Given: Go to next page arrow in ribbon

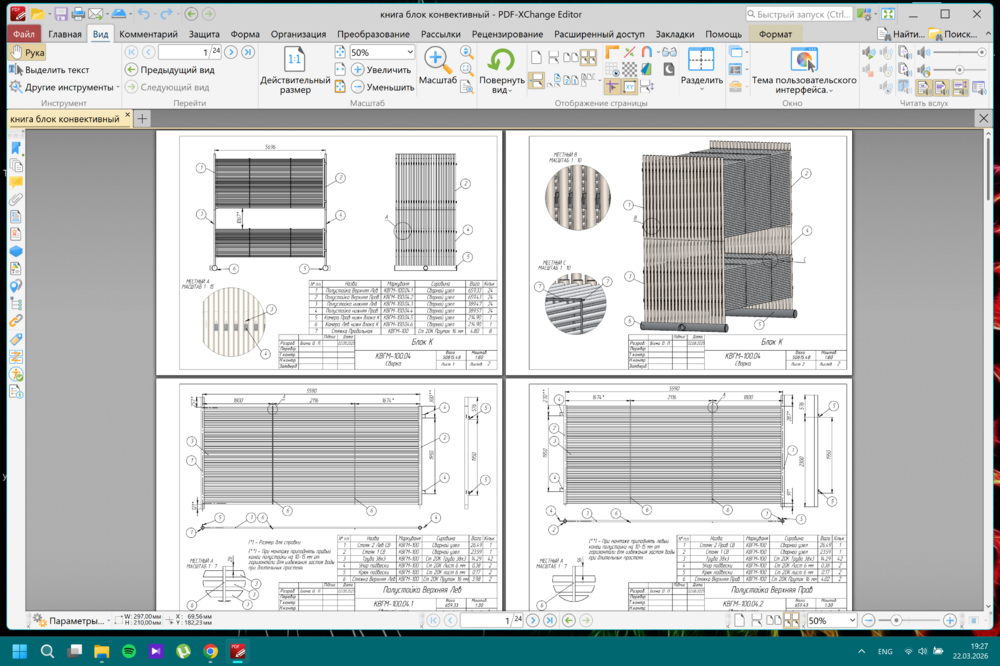Looking at the screenshot, I should tap(231, 52).
